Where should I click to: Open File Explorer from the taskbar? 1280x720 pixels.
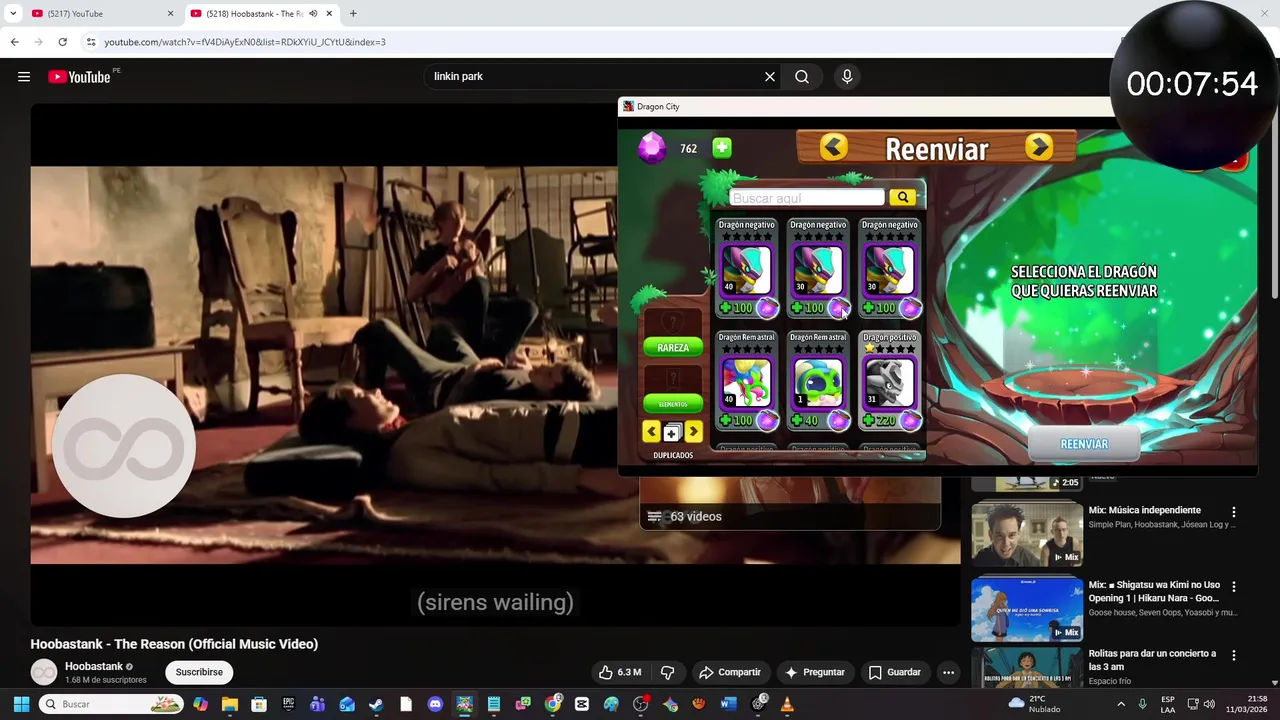coord(229,704)
